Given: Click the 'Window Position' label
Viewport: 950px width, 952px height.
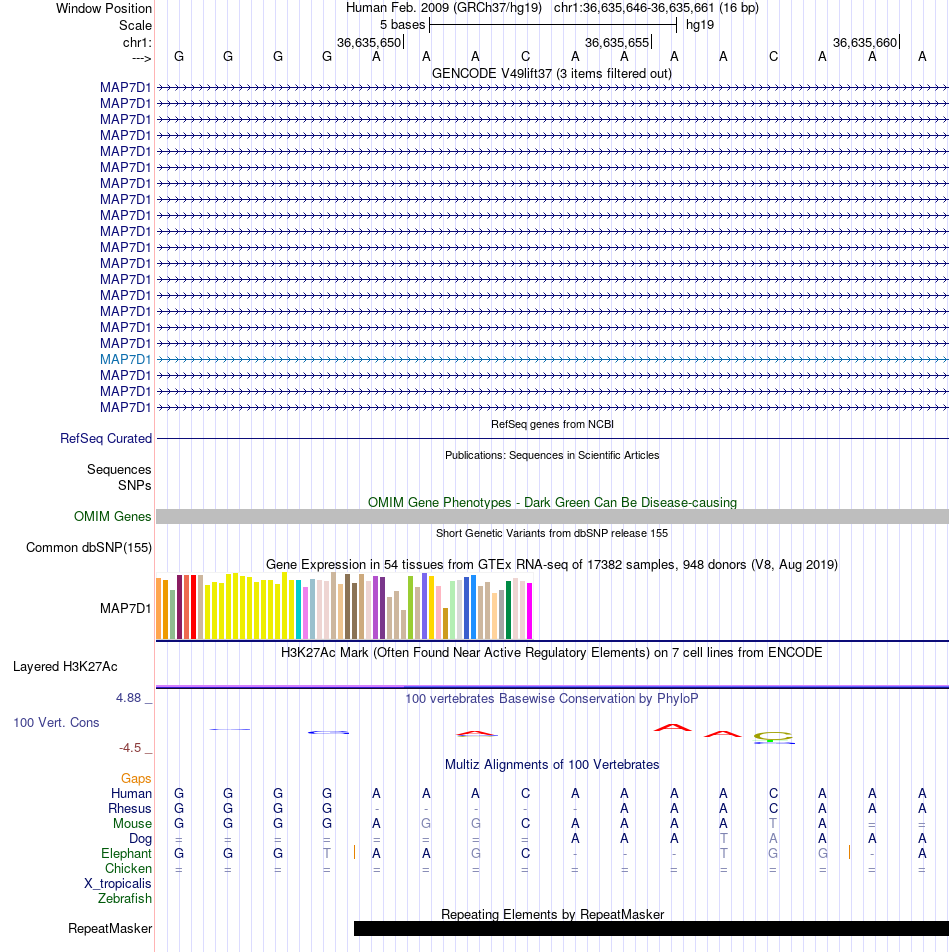Looking at the screenshot, I should (104, 8).
